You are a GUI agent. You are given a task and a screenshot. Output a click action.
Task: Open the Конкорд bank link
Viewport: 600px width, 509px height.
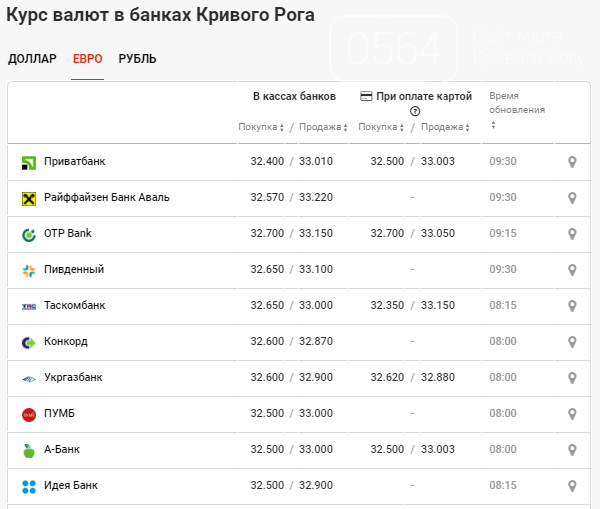(66, 341)
